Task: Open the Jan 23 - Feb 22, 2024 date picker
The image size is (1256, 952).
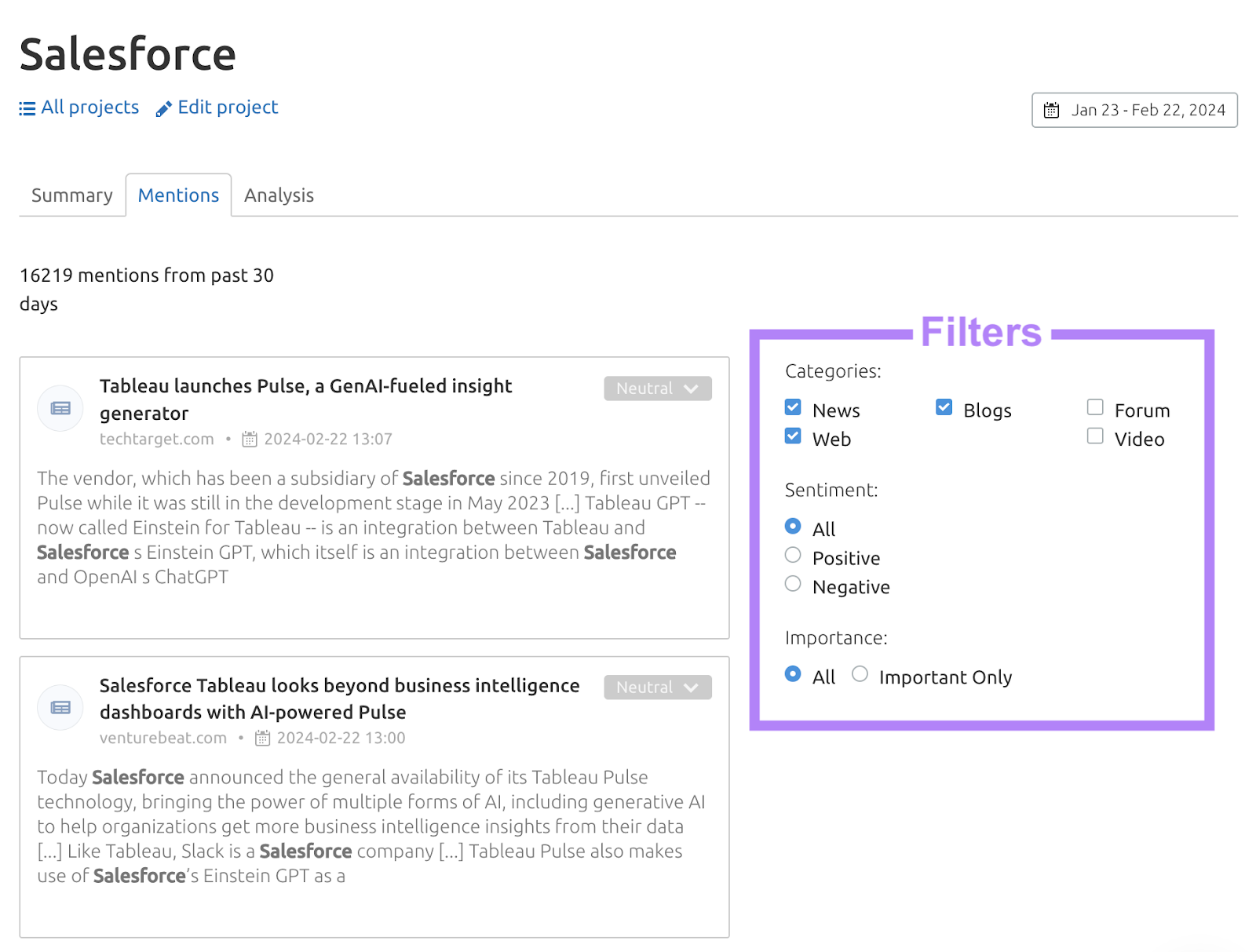Action: (1134, 111)
